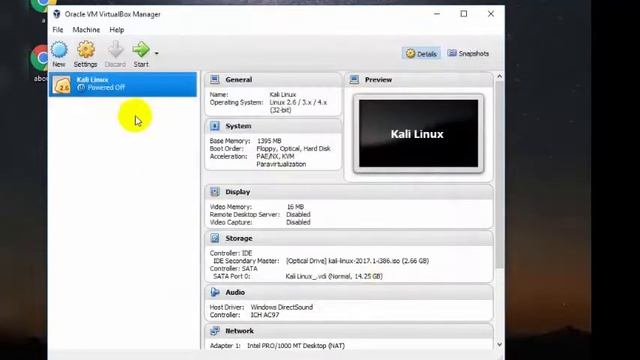The width and height of the screenshot is (640, 360).
Task: Click the Video Memory value 16 MB
Action: (295, 207)
